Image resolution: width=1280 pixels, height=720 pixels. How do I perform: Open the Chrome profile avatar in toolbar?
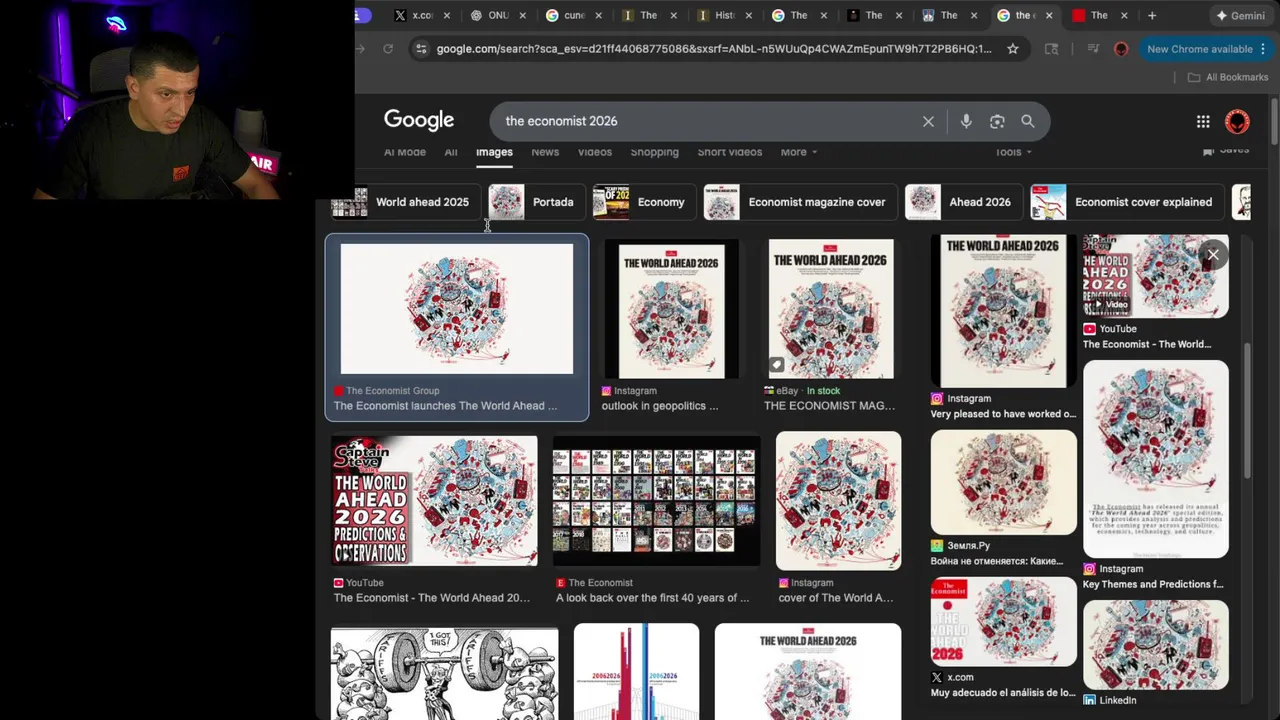pyautogui.click(x=1121, y=48)
